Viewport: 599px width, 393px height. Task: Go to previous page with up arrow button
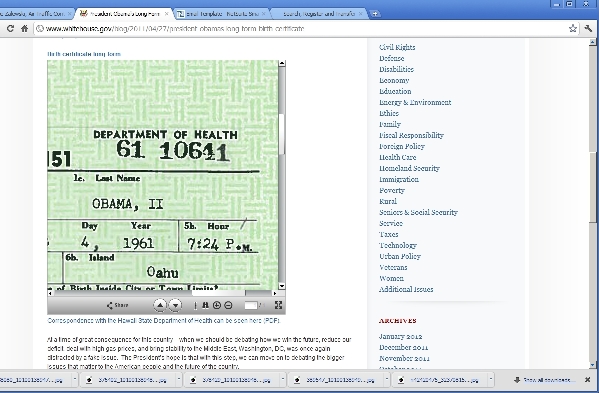[x=160, y=305]
